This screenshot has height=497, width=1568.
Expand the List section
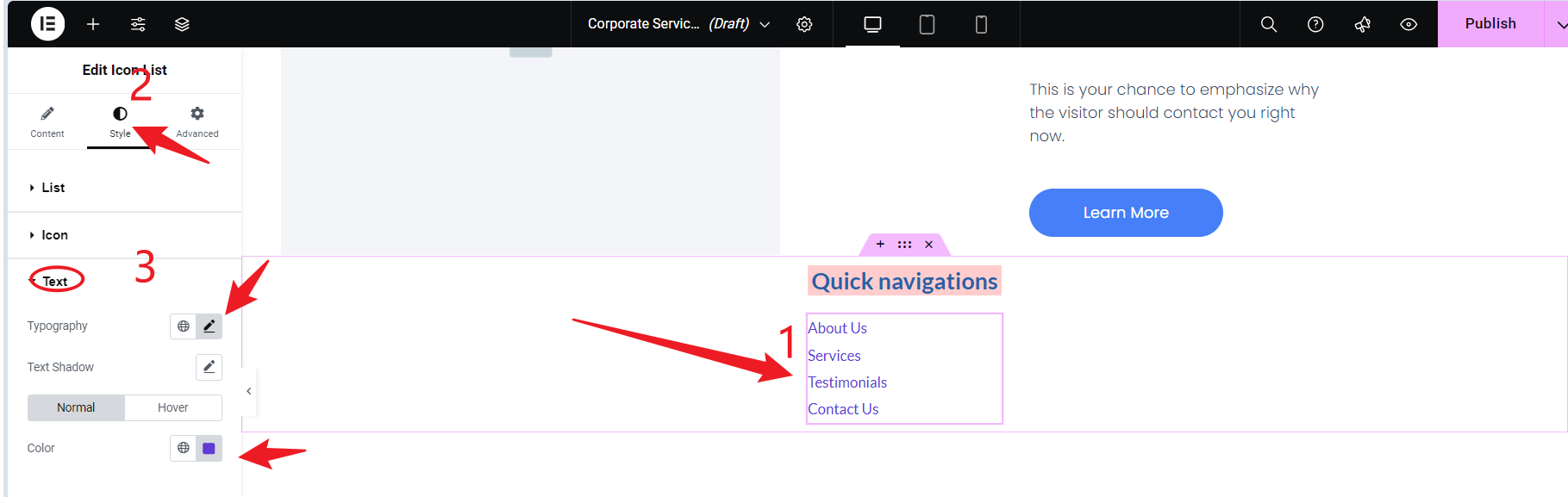coord(125,188)
